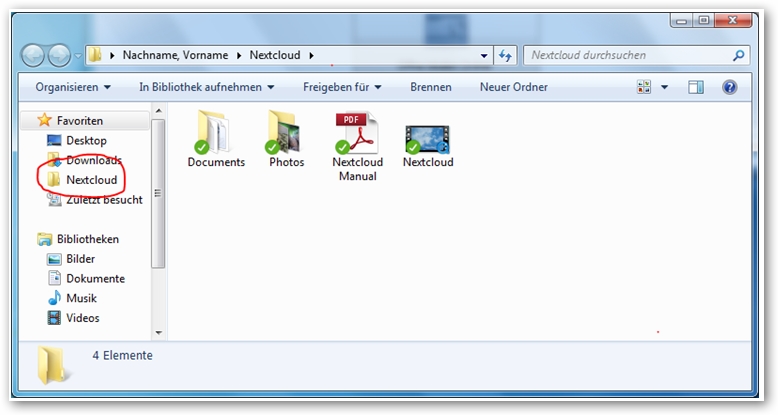Open Desktop in favorites
Screen dimensions: 778x415
[x=86, y=140]
